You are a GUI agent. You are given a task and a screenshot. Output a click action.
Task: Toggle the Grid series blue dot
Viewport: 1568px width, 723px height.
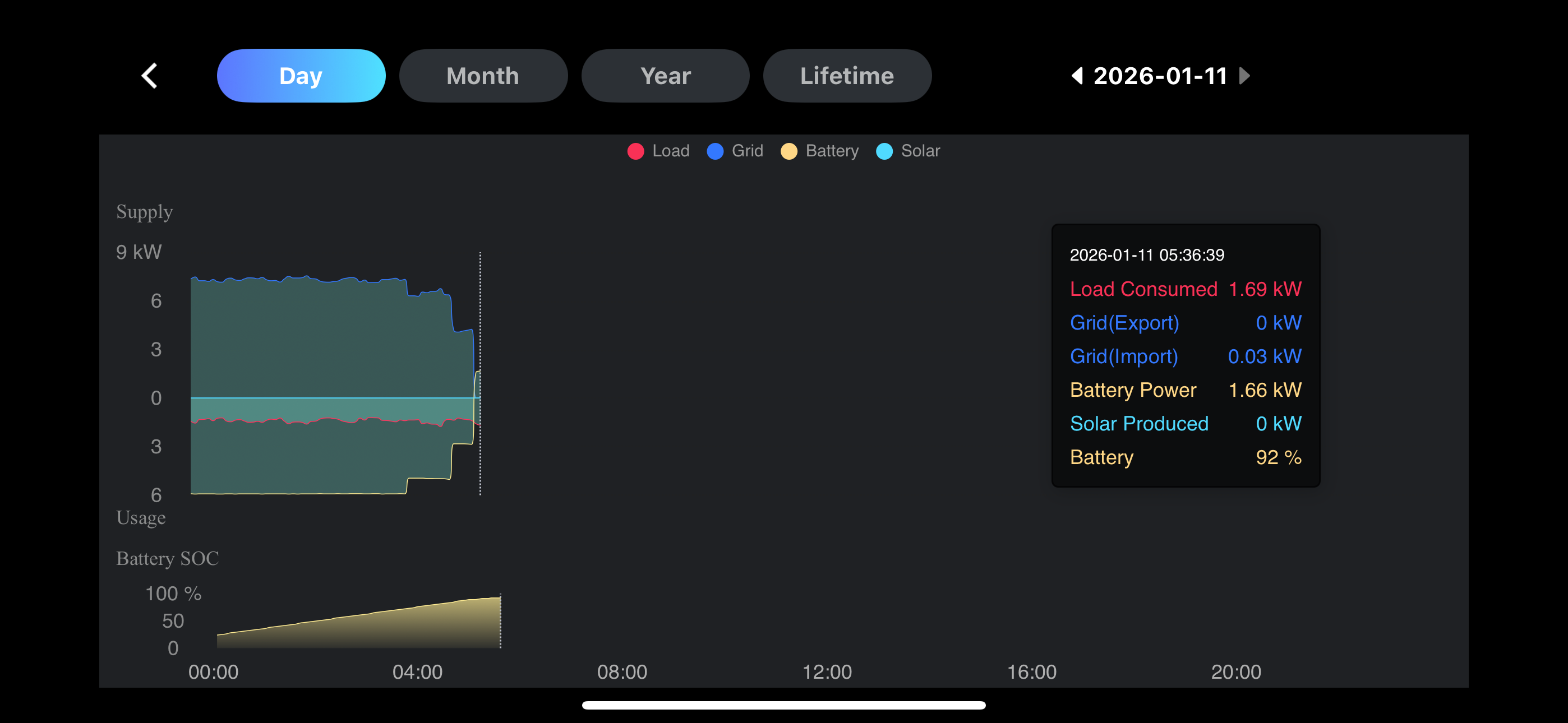click(x=715, y=151)
